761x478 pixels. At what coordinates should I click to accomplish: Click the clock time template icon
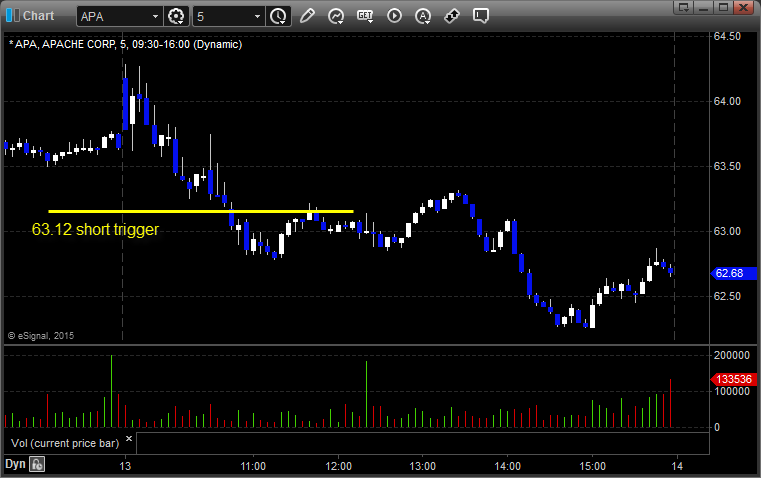tap(278, 16)
